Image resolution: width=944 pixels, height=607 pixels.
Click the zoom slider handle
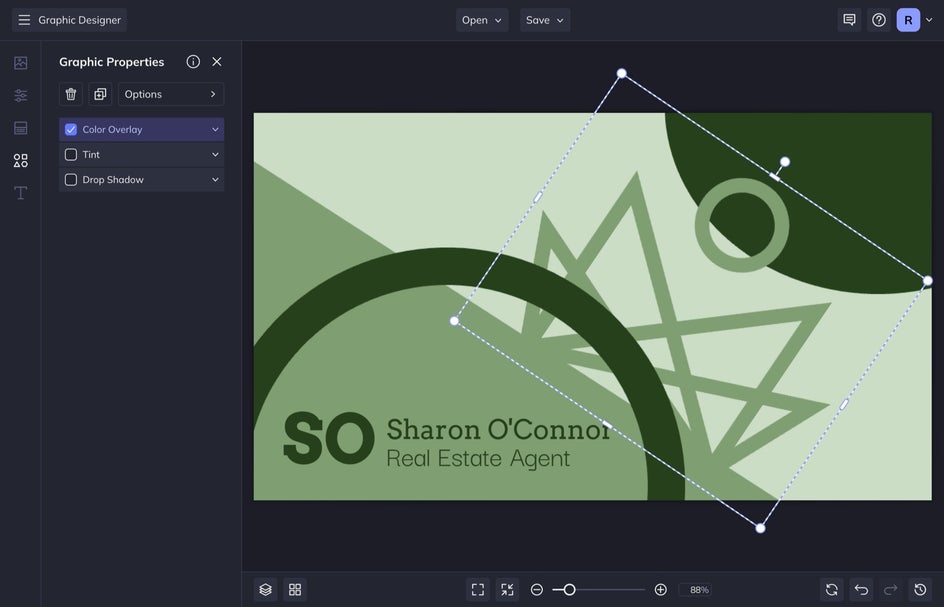click(569, 590)
